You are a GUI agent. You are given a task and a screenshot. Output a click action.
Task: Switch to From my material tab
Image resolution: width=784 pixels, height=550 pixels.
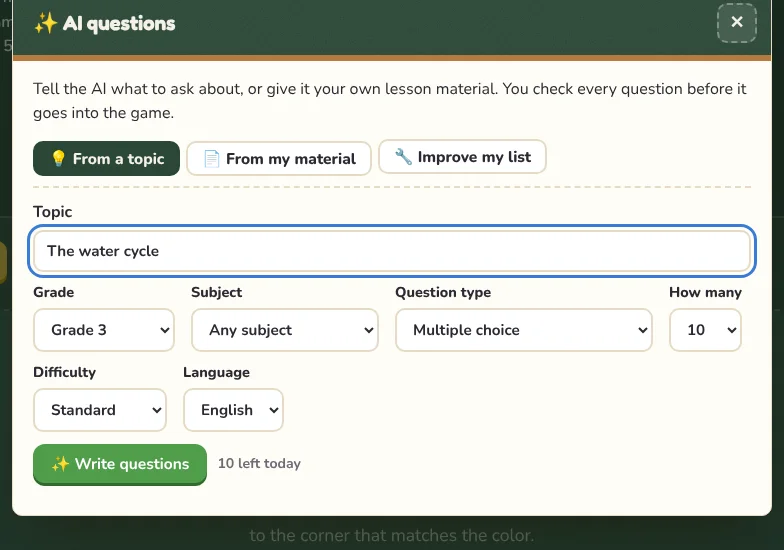(x=279, y=158)
